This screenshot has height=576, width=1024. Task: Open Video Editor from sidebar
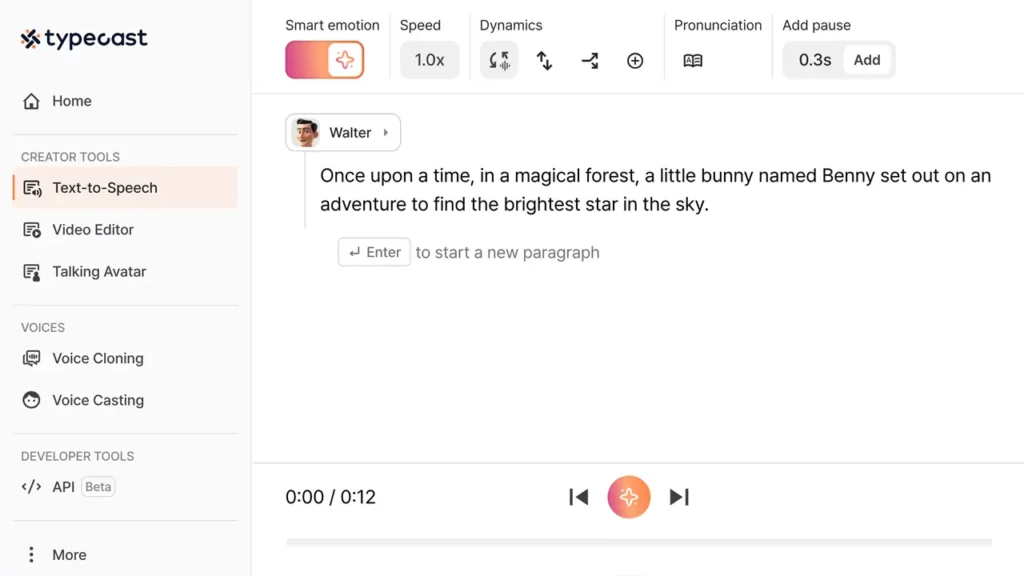pyautogui.click(x=92, y=230)
